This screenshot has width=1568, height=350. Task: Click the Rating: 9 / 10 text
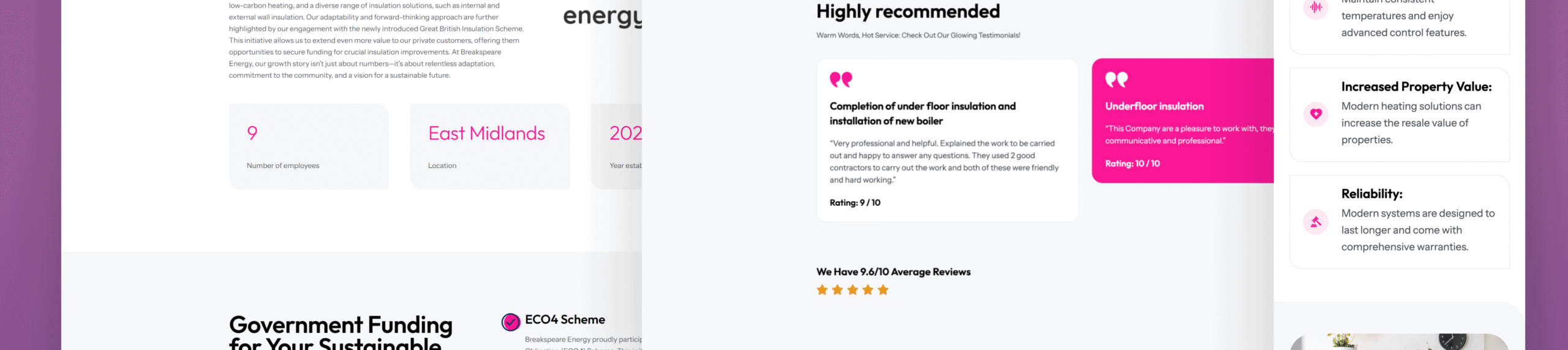coord(855,203)
